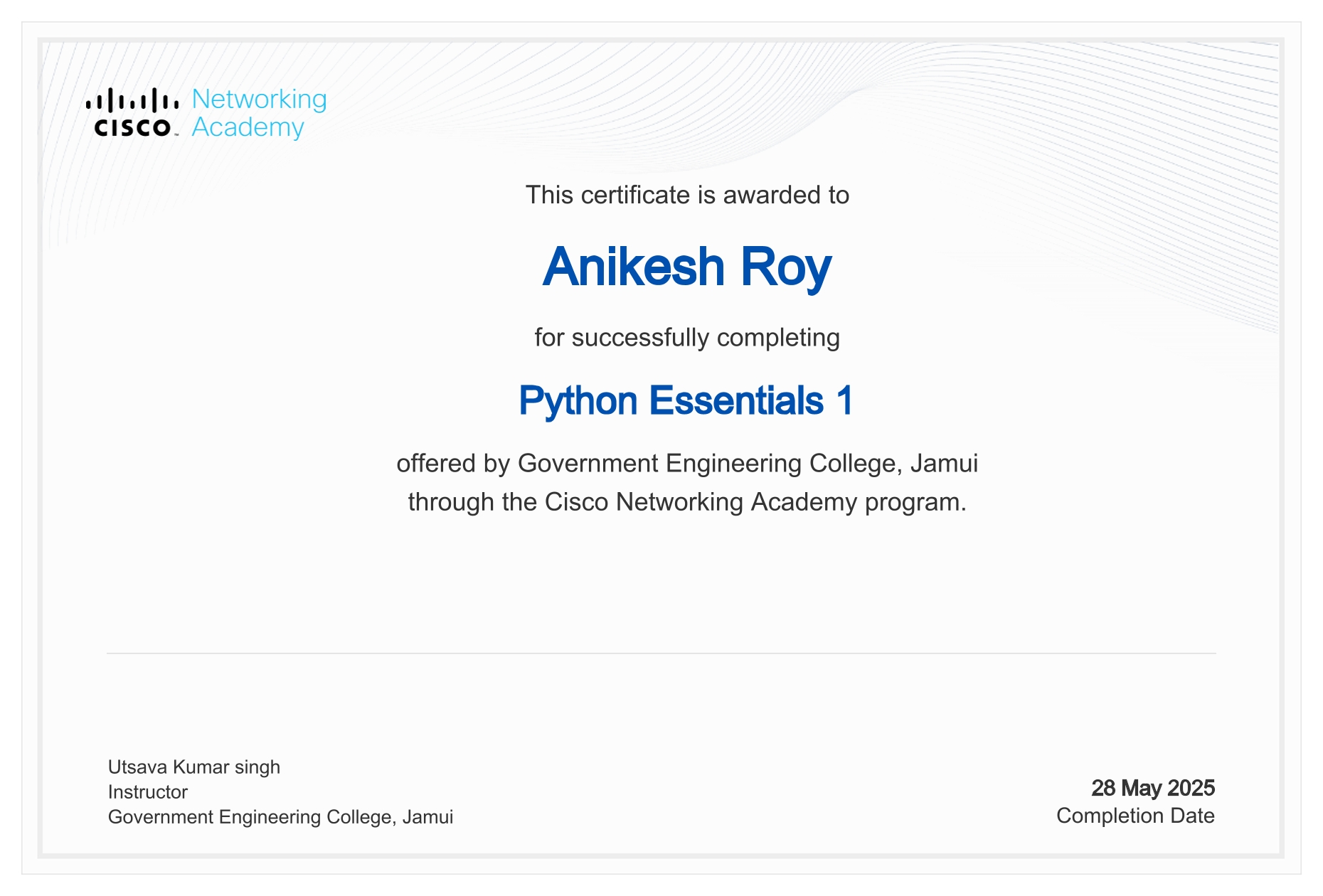Click the 28 May 2025 date
Viewport: 1323px width, 896px height.
pyautogui.click(x=1152, y=788)
